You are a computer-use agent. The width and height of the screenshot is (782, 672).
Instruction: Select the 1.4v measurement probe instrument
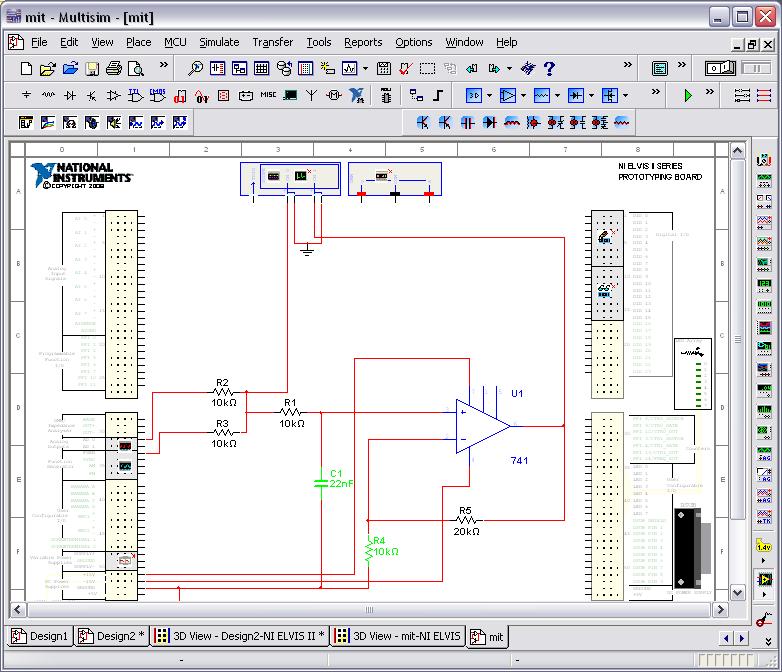(764, 547)
